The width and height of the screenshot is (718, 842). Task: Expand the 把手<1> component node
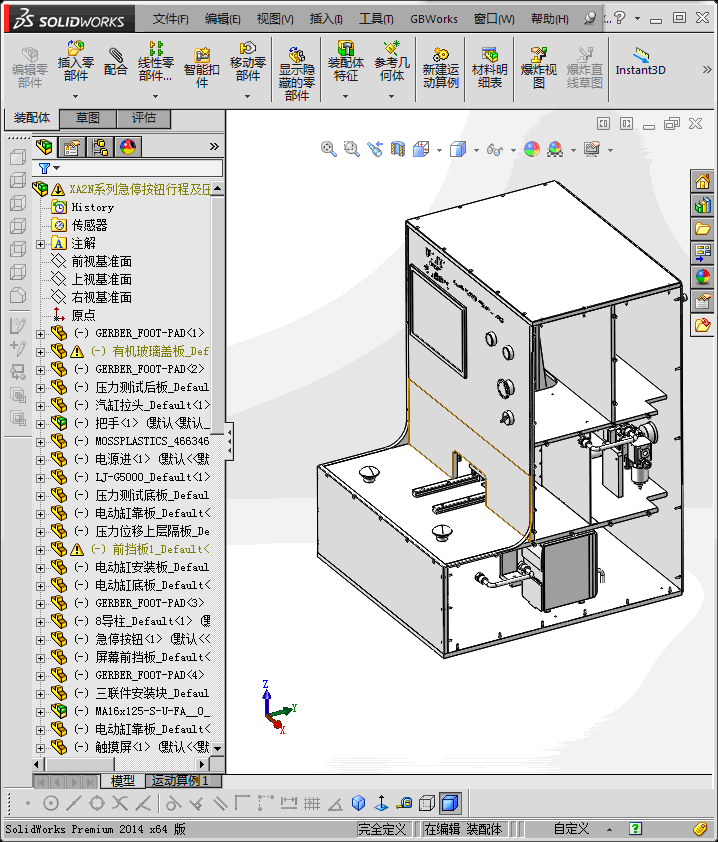coord(40,424)
